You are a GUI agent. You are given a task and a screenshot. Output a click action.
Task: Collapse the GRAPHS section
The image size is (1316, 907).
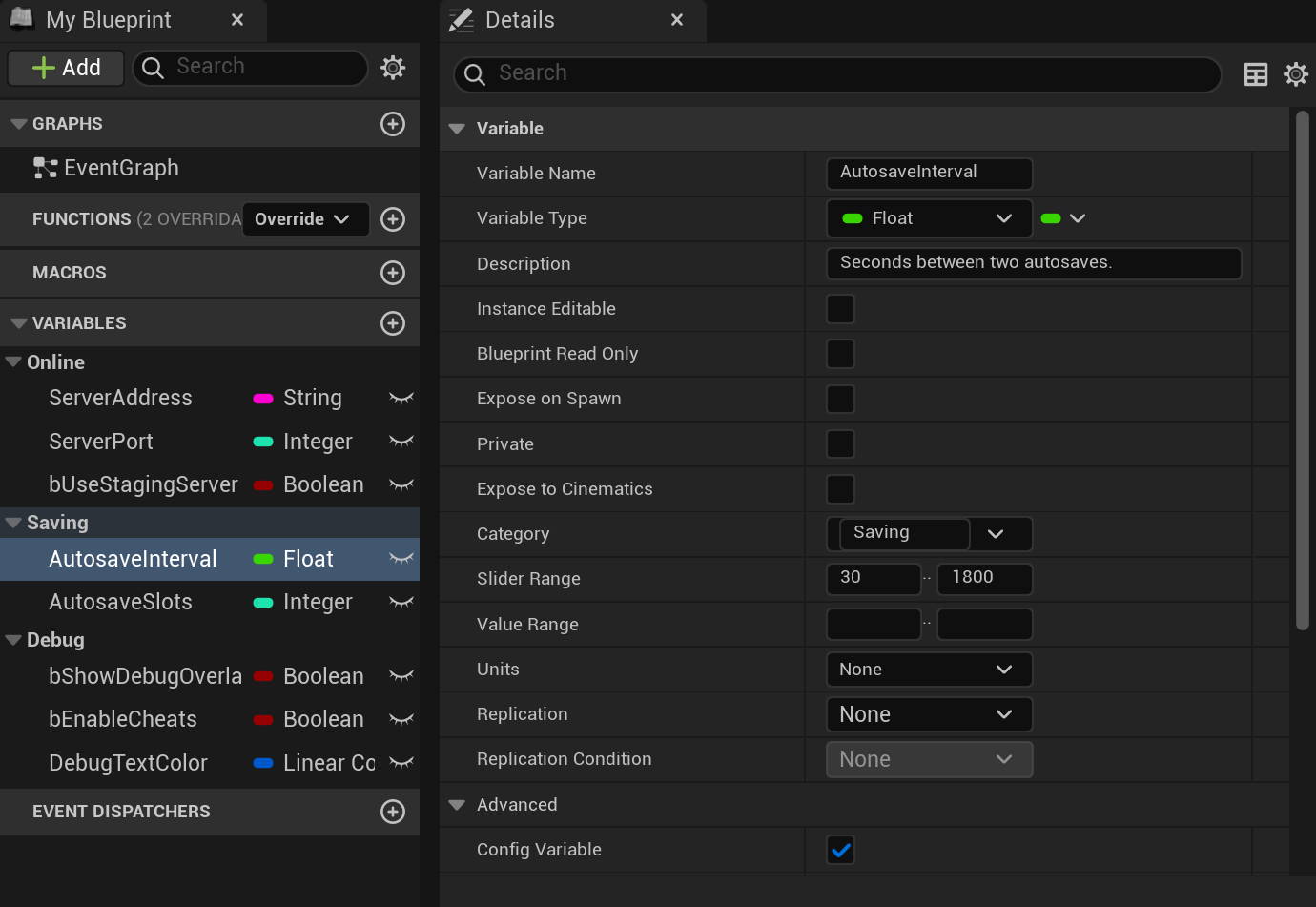18,124
